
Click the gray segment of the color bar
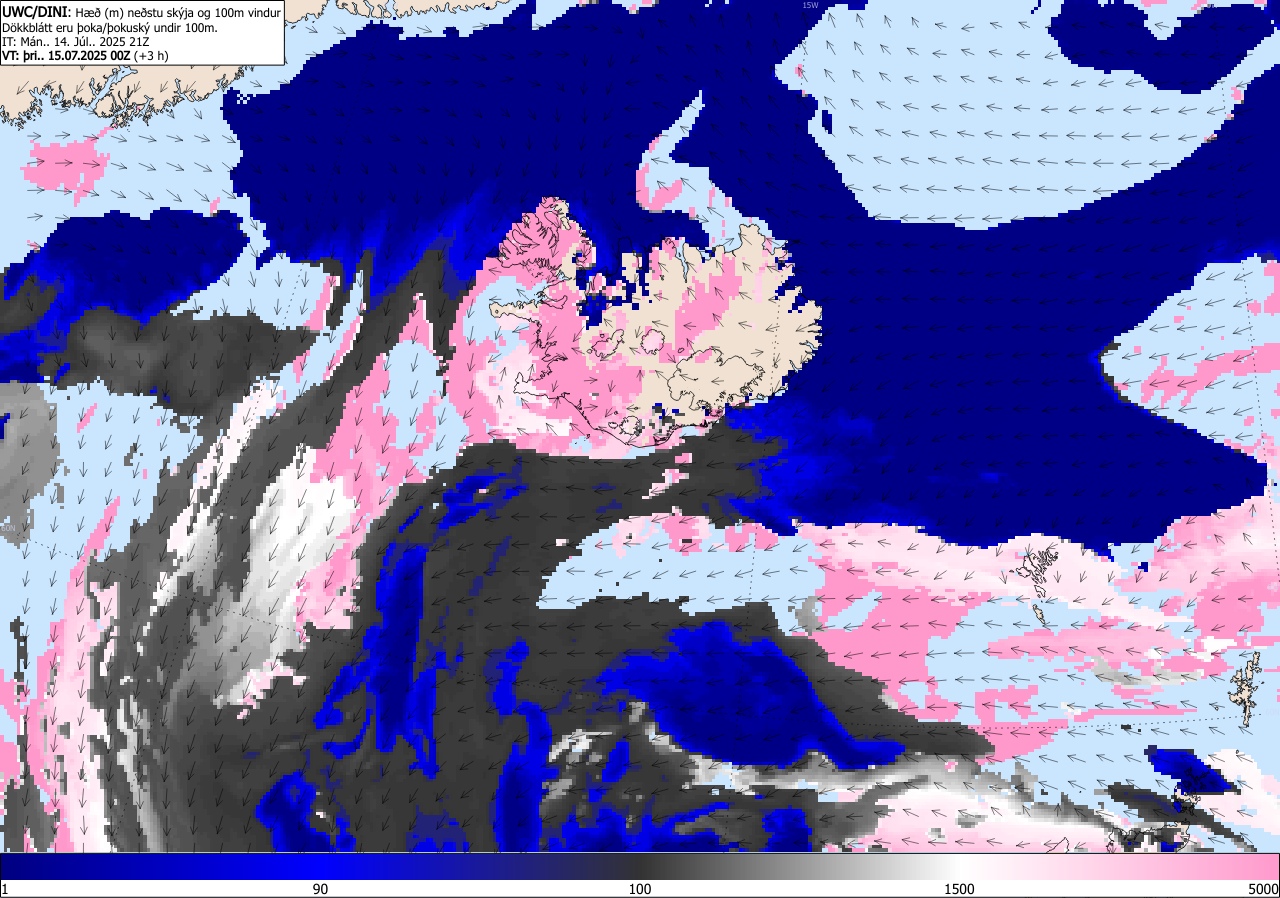pos(800,866)
